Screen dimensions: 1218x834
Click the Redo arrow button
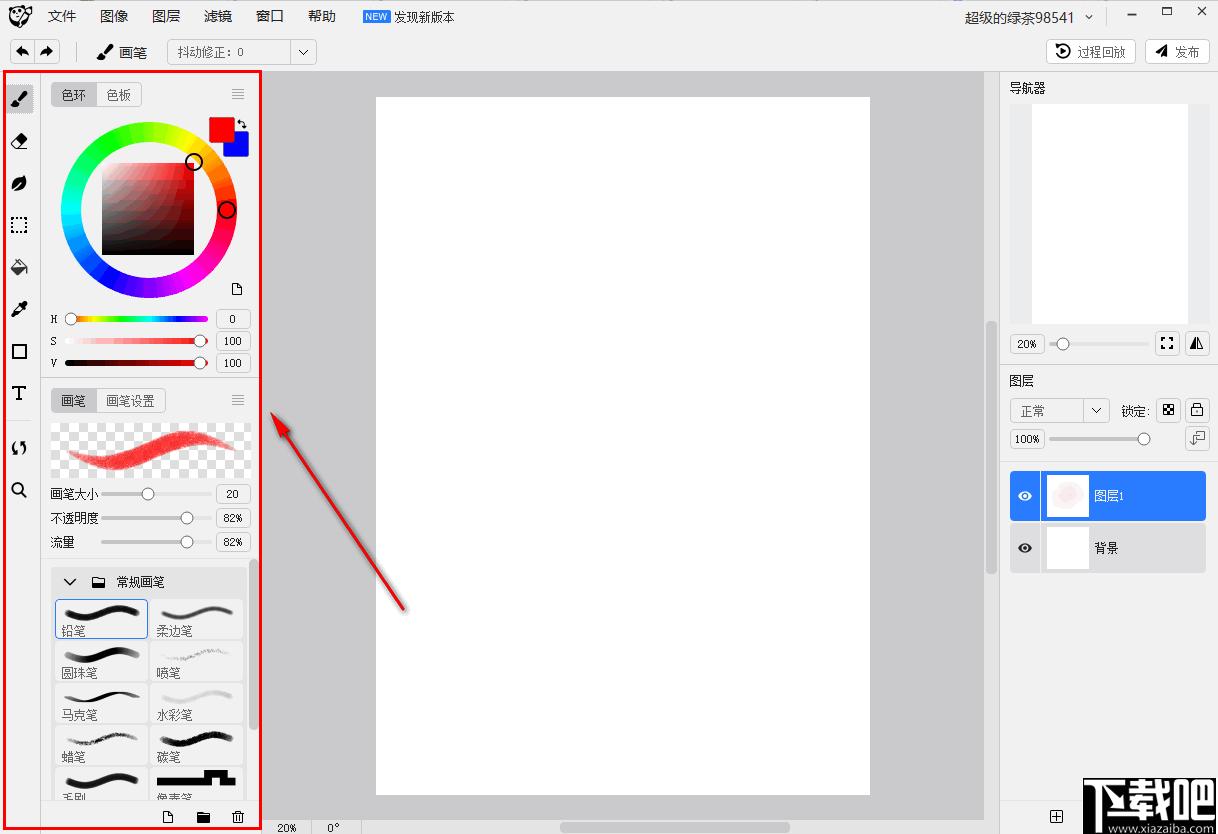(x=47, y=52)
